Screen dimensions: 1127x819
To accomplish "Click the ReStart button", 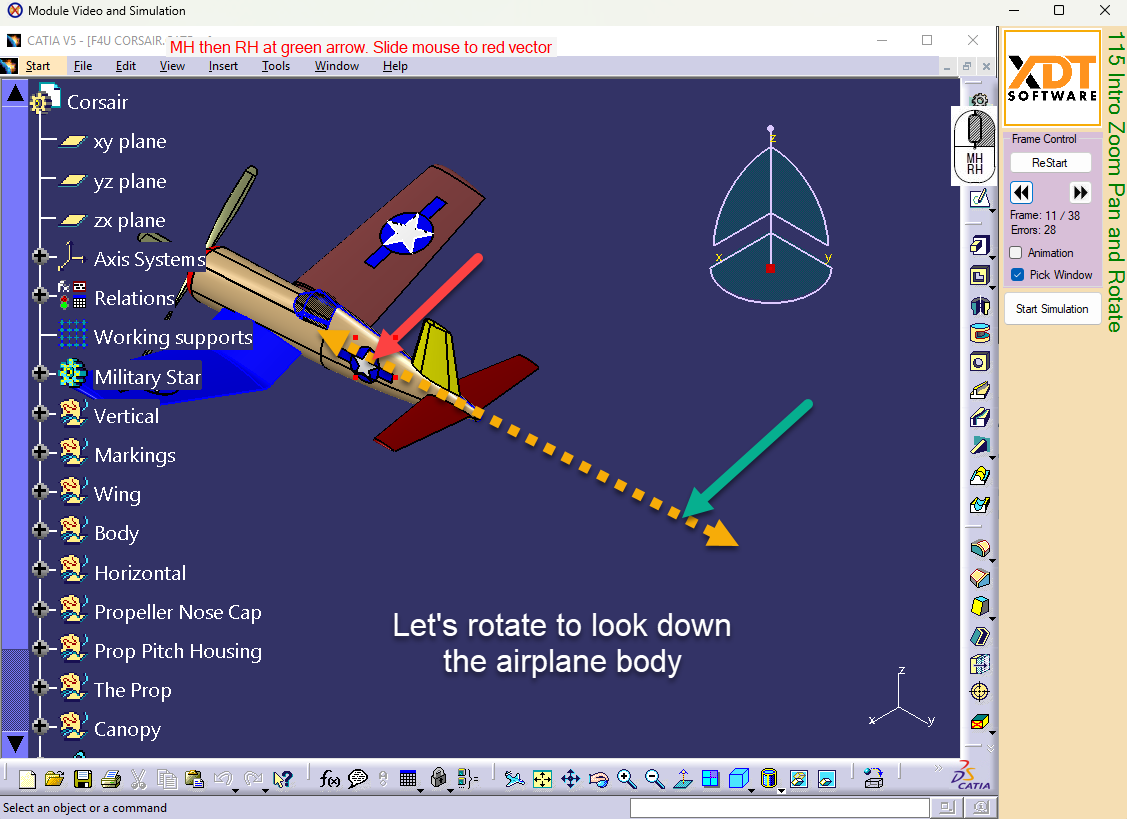I will pyautogui.click(x=1050, y=163).
